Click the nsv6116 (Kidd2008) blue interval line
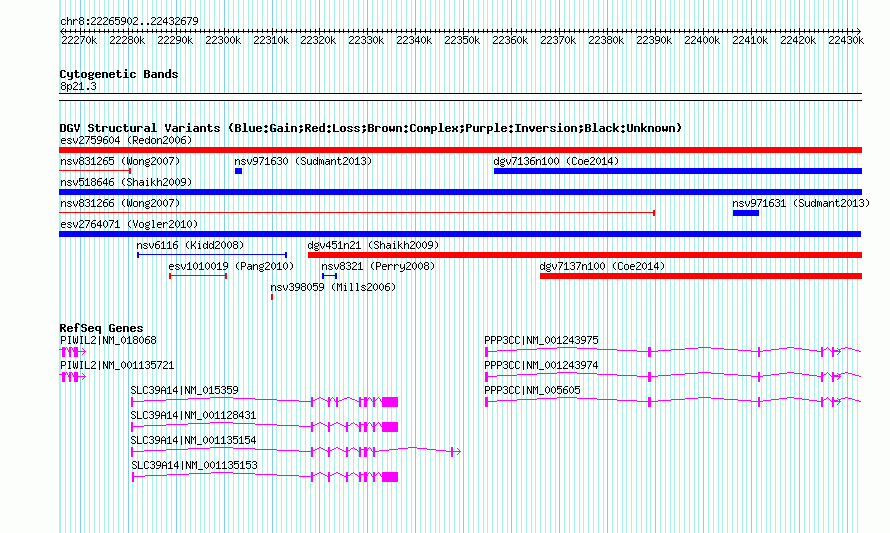This screenshot has width=890, height=533. click(x=212, y=255)
